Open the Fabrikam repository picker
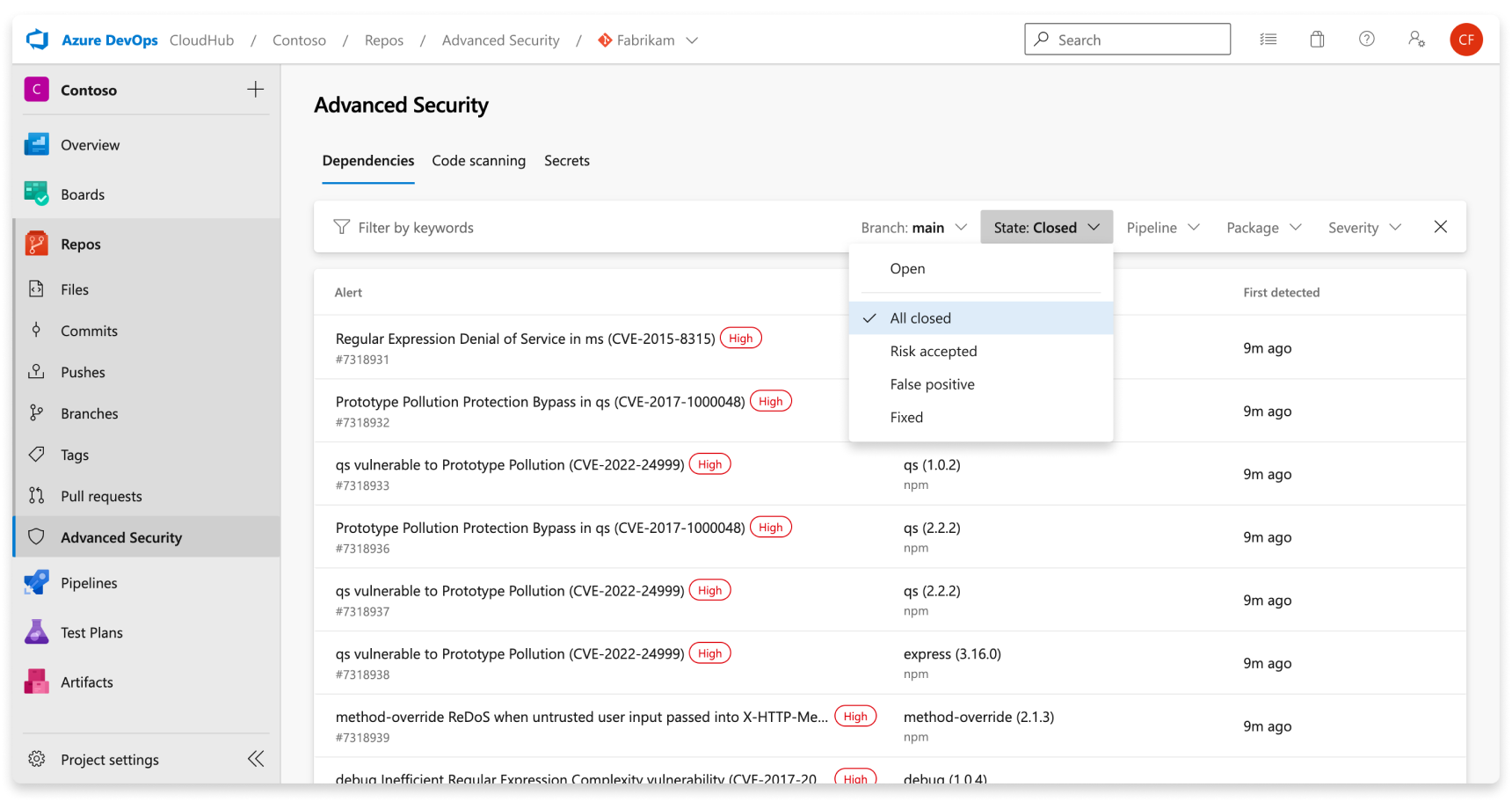The width and height of the screenshot is (1512, 802). [648, 40]
